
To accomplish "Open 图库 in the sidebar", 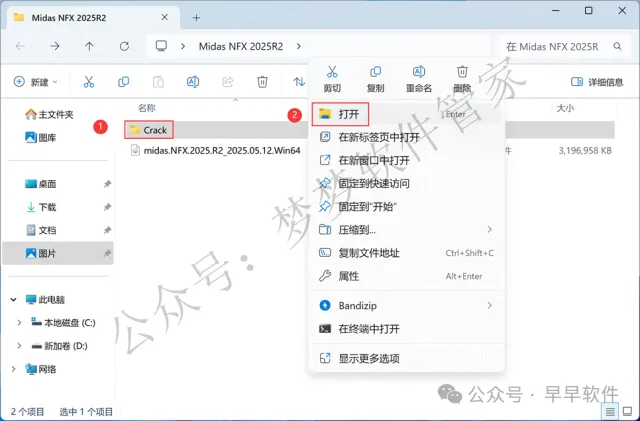I will coord(41,138).
